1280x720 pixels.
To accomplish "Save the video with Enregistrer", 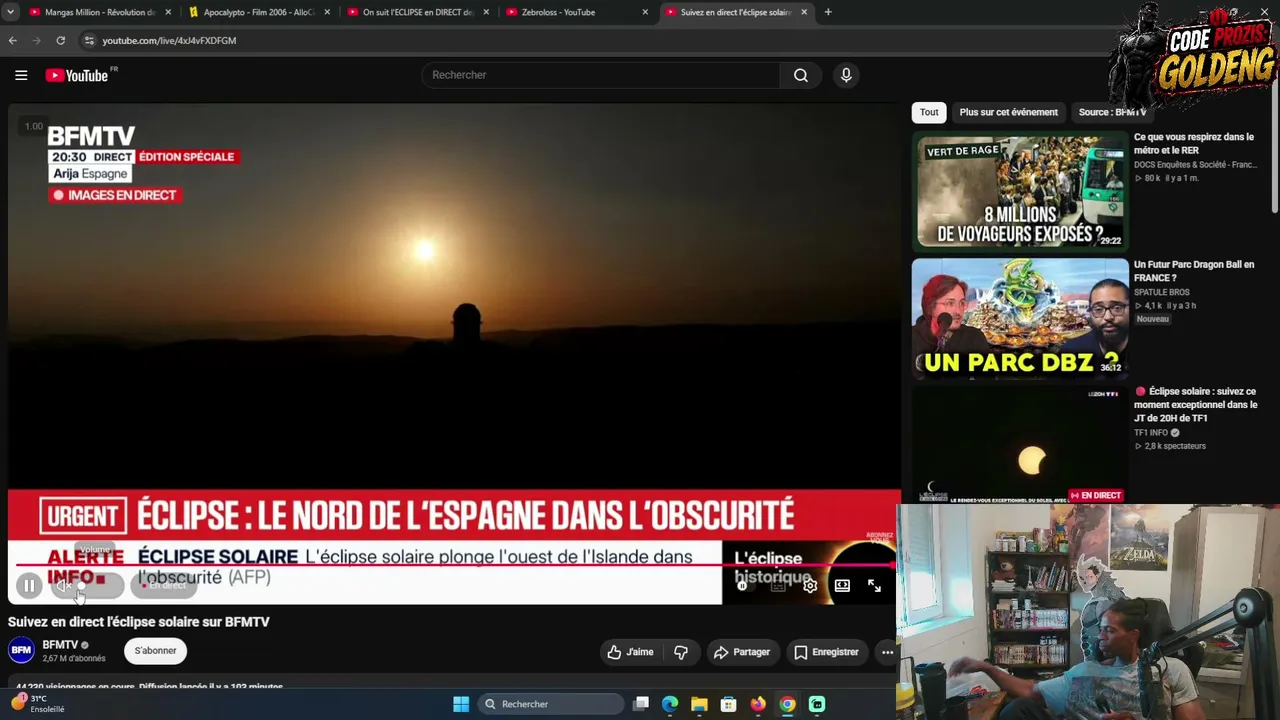I will [x=826, y=652].
